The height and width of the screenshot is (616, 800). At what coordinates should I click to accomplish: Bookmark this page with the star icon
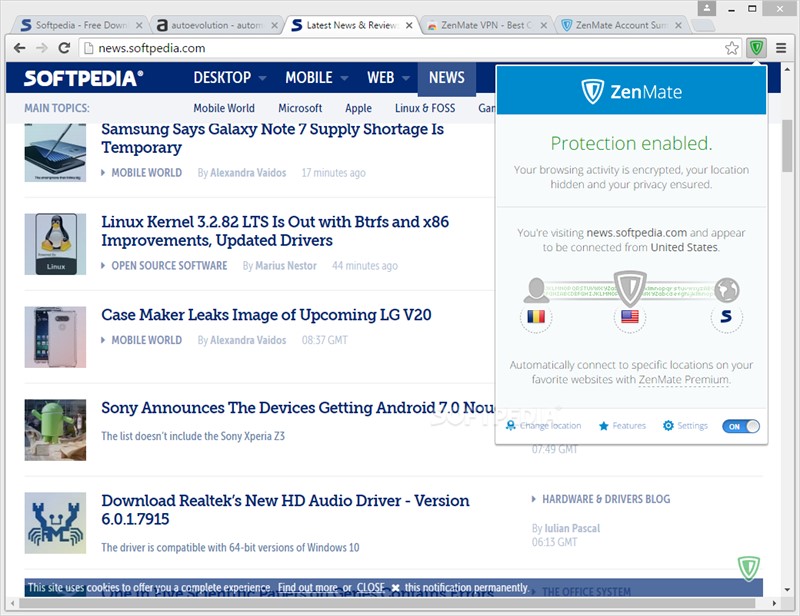[732, 48]
